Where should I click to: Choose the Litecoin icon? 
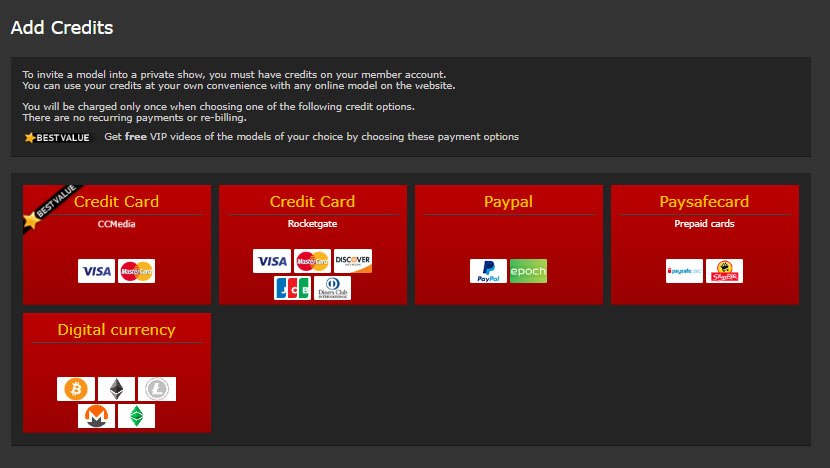click(x=157, y=389)
